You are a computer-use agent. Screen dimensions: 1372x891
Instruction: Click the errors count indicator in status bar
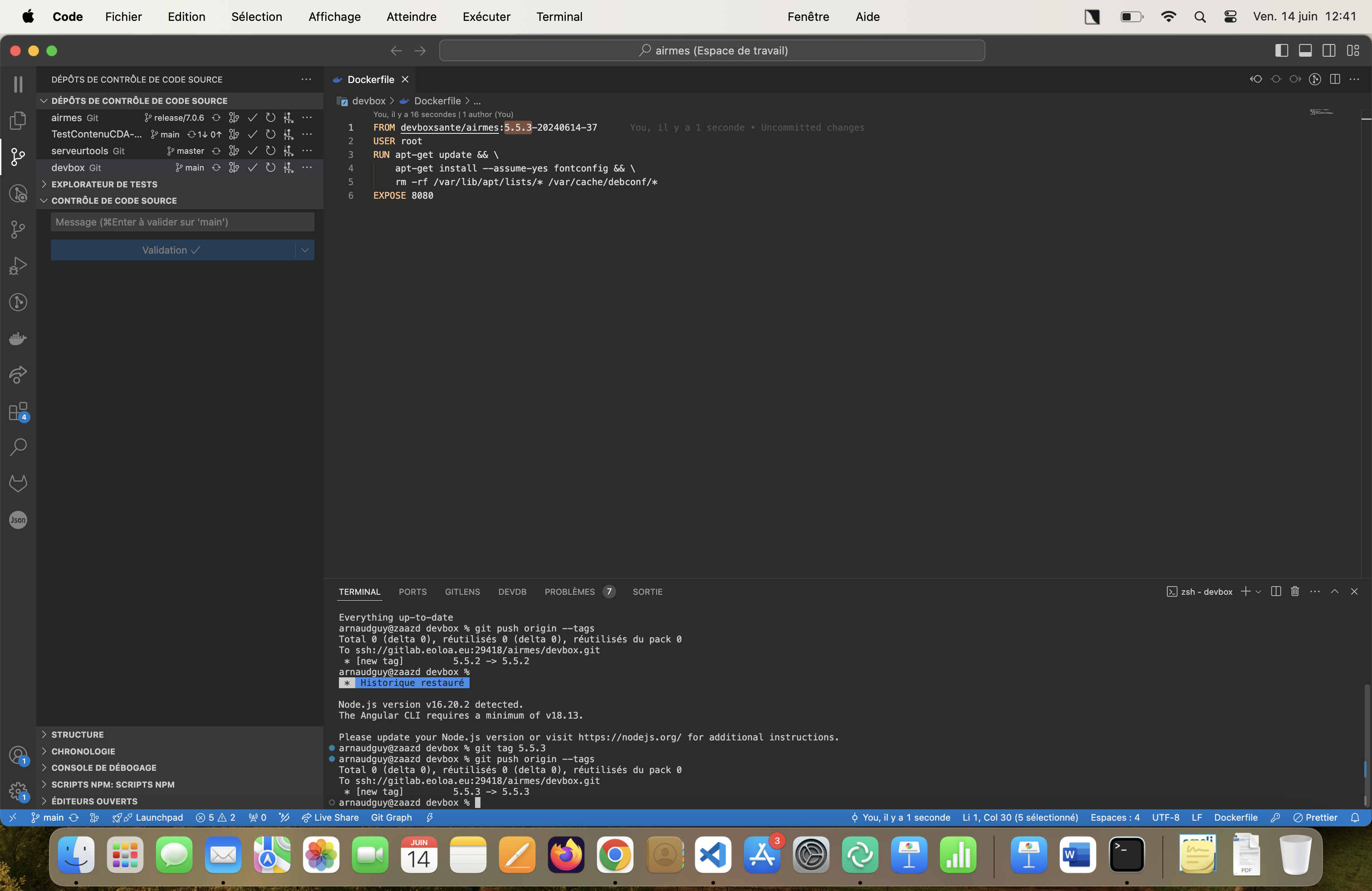(206, 818)
